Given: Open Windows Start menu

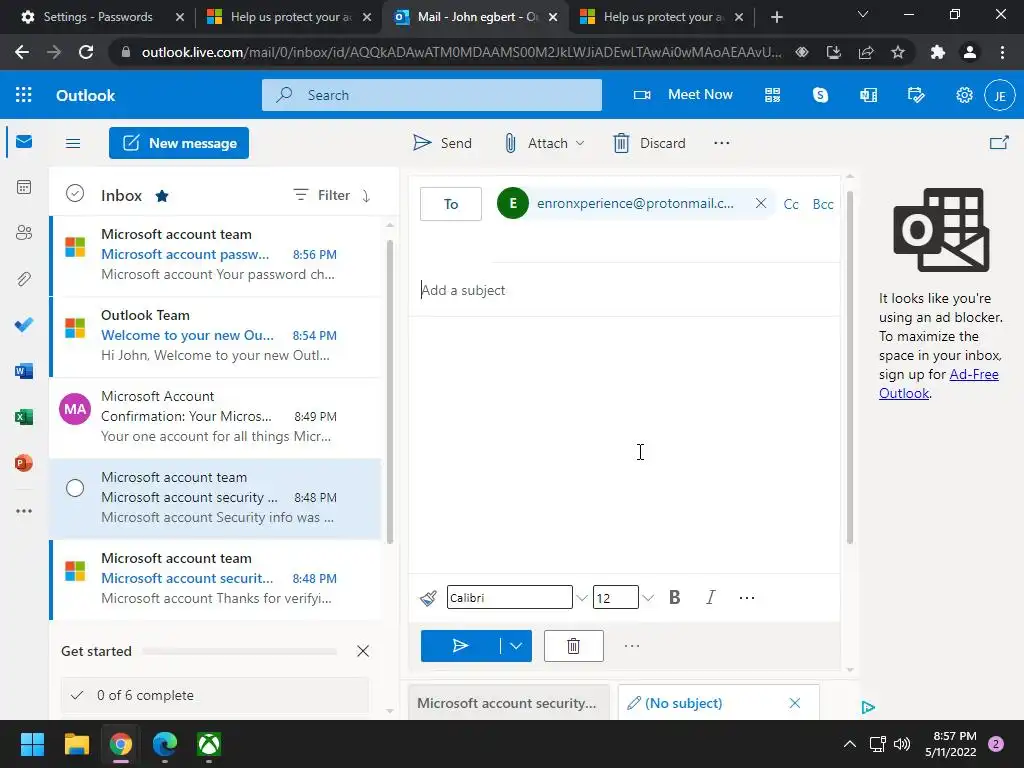Looking at the screenshot, I should tap(32, 744).
